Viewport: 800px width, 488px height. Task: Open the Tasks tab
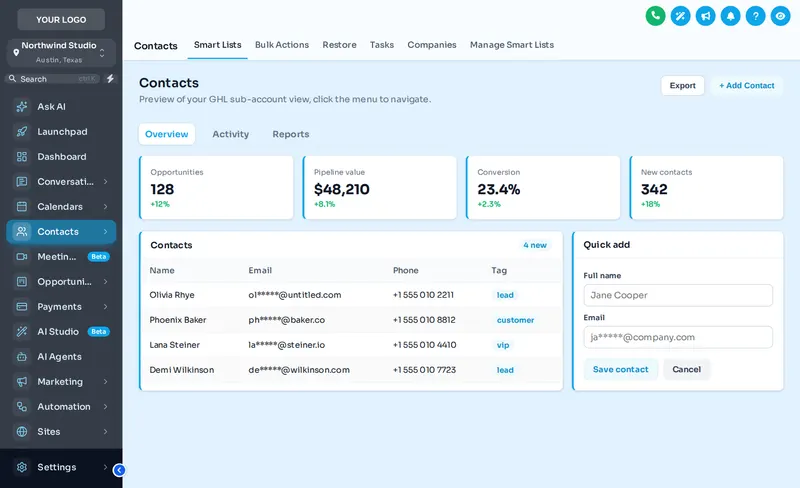pyautogui.click(x=382, y=45)
